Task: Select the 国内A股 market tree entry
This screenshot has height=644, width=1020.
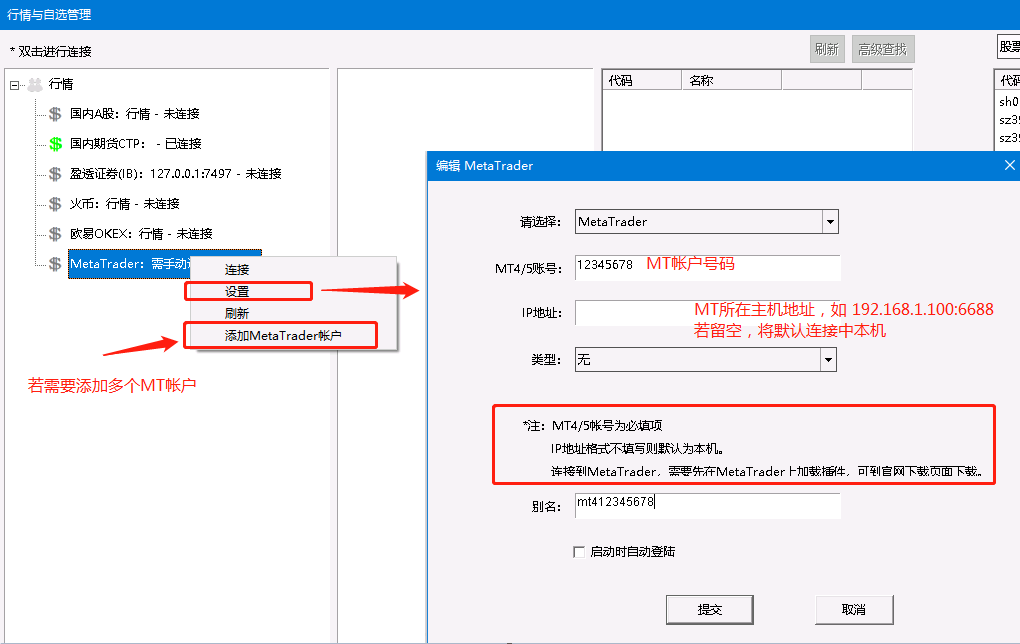Action: 135,114
